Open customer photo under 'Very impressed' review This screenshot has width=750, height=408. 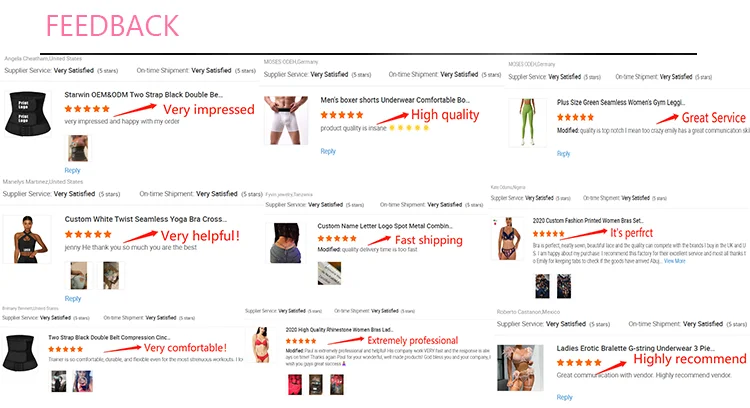click(77, 148)
